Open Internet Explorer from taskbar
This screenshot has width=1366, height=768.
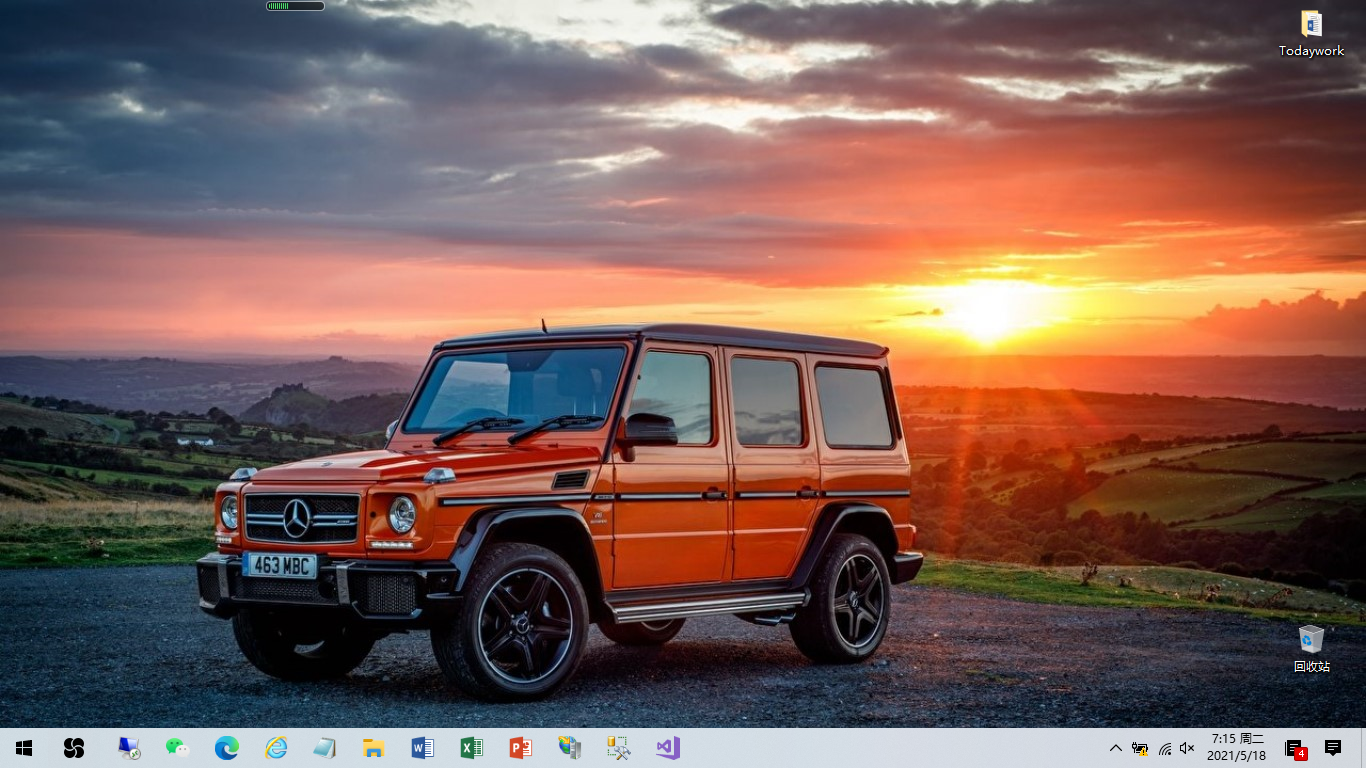coord(276,748)
